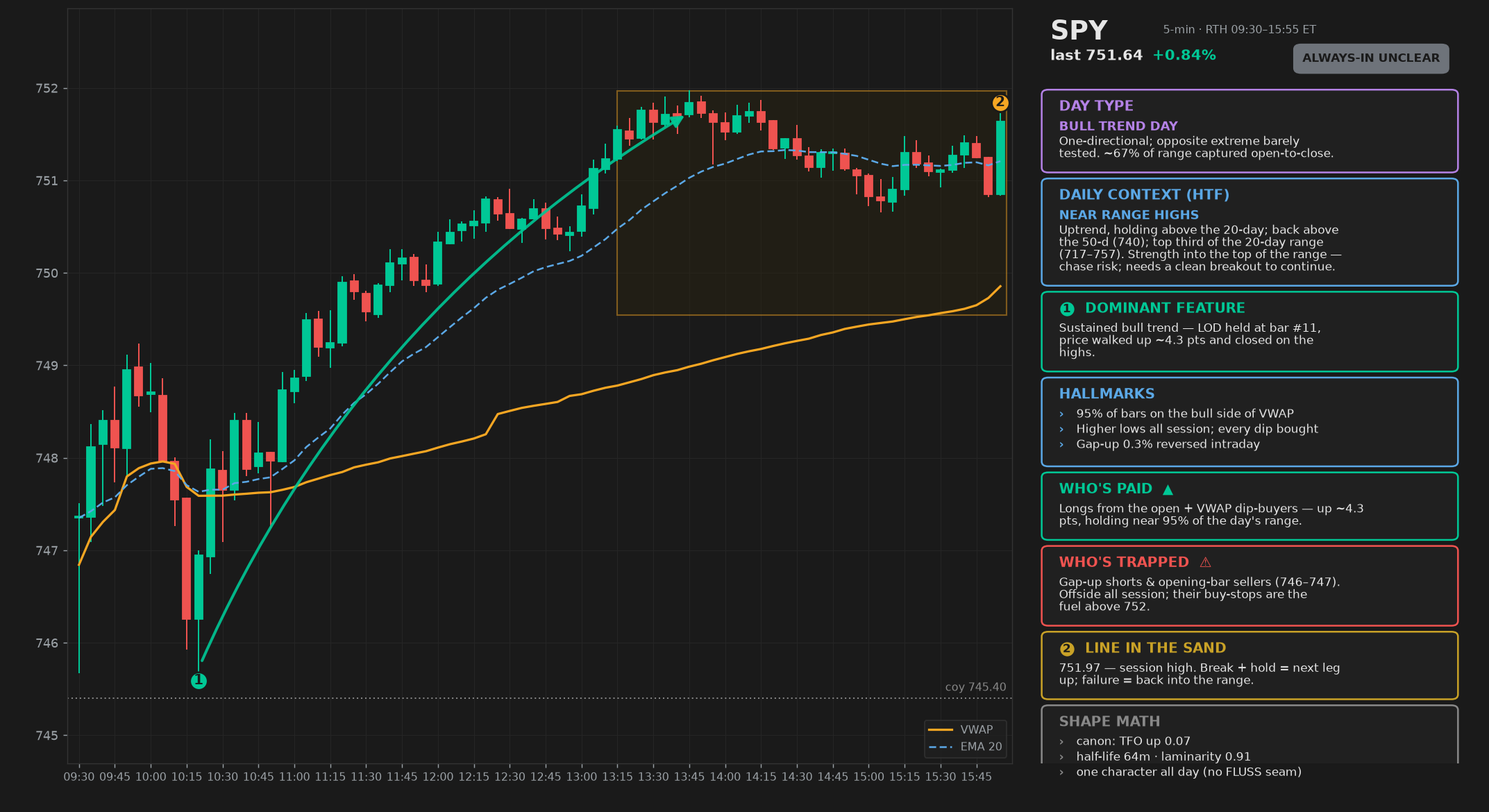1489x812 pixels.
Task: Click the '5-min · RTH 09:30–15:55 ET' label
Action: (x=1240, y=30)
